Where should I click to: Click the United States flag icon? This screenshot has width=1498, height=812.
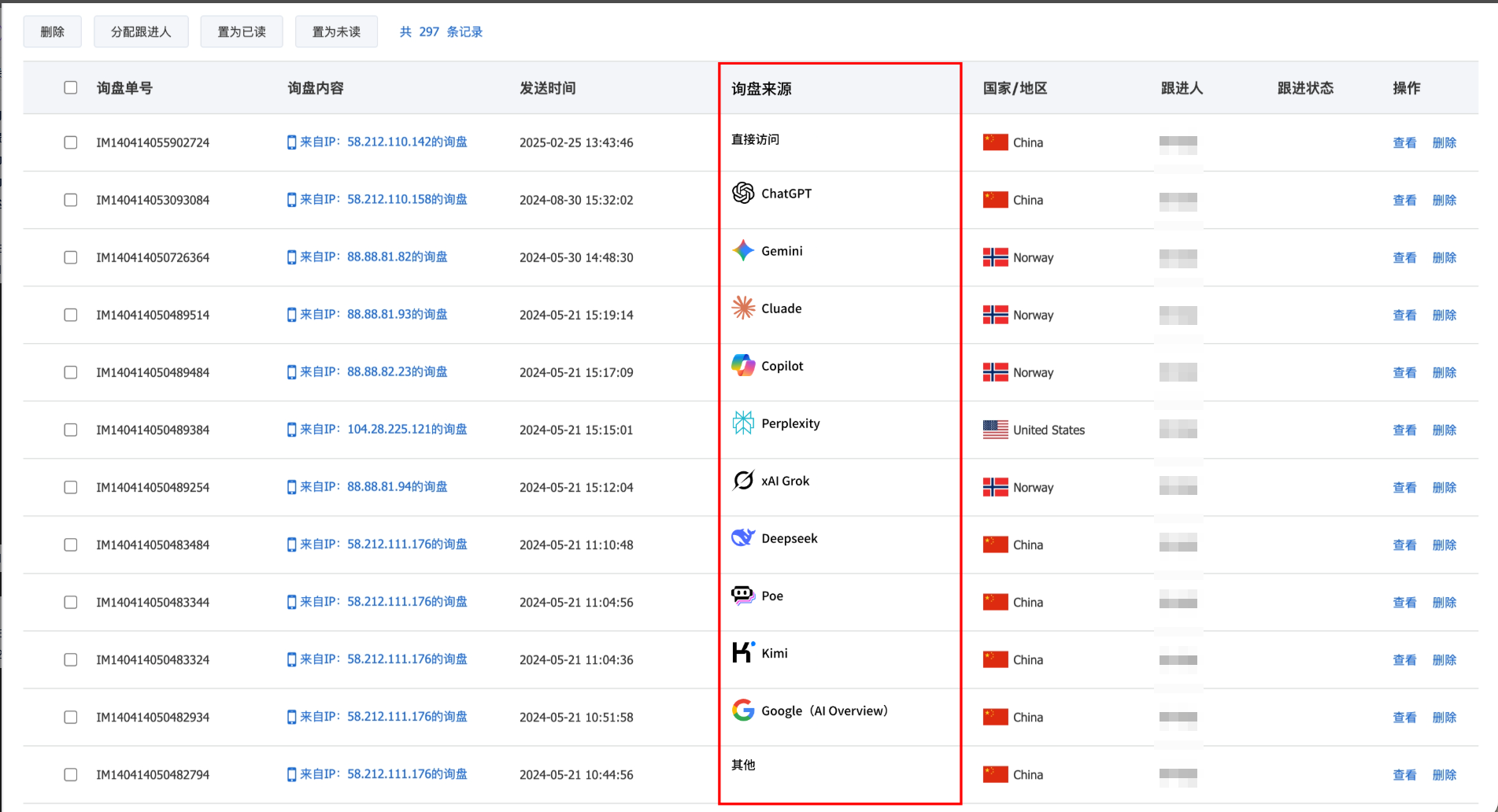(x=995, y=430)
